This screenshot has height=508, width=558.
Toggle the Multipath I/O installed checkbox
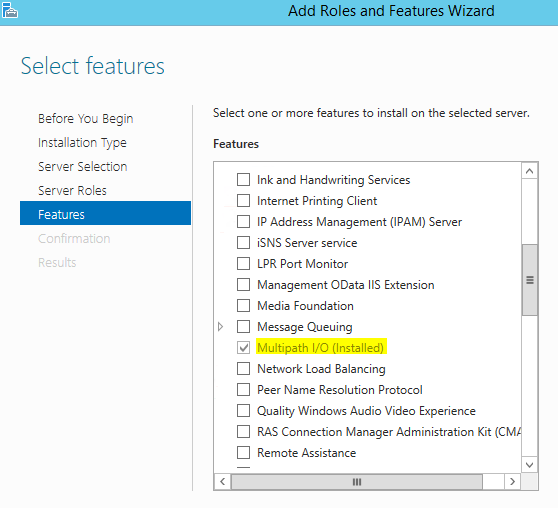pyautogui.click(x=243, y=347)
